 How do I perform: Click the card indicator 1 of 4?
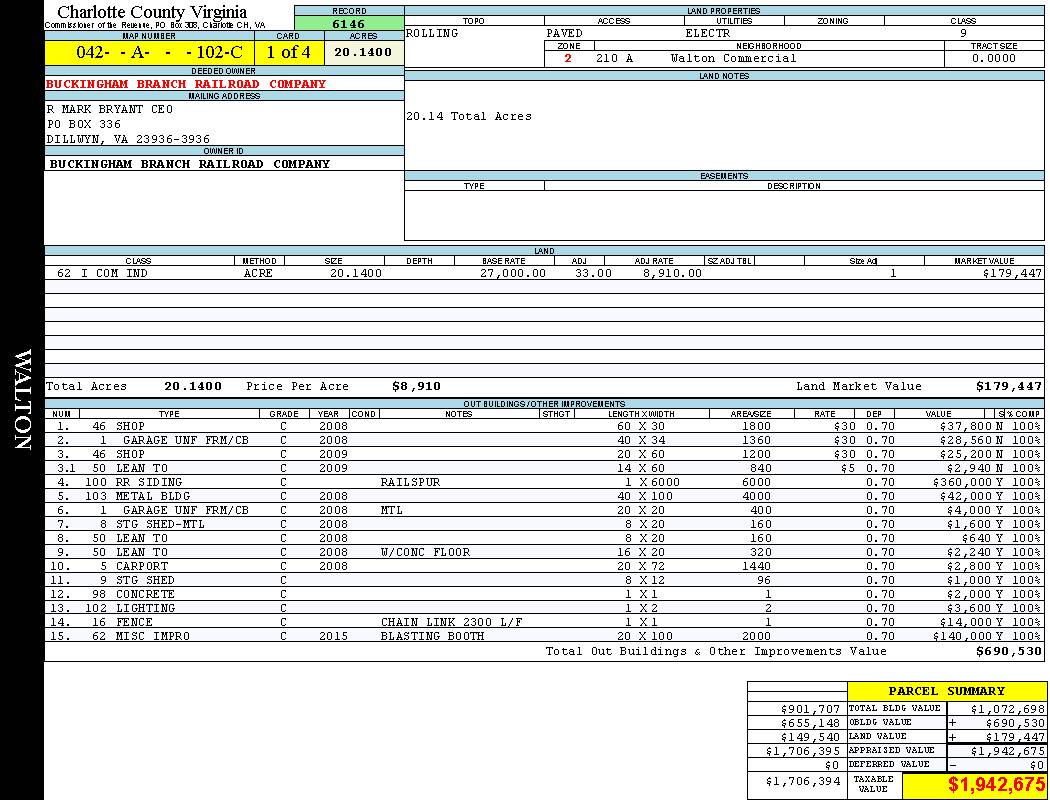point(289,52)
